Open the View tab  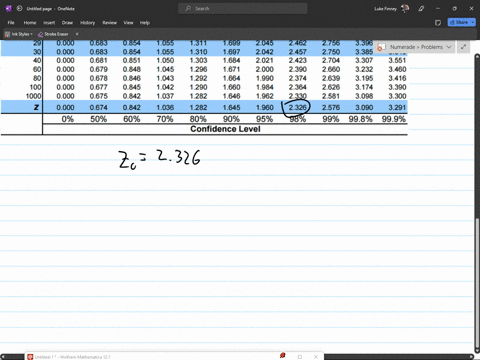[x=128, y=23]
